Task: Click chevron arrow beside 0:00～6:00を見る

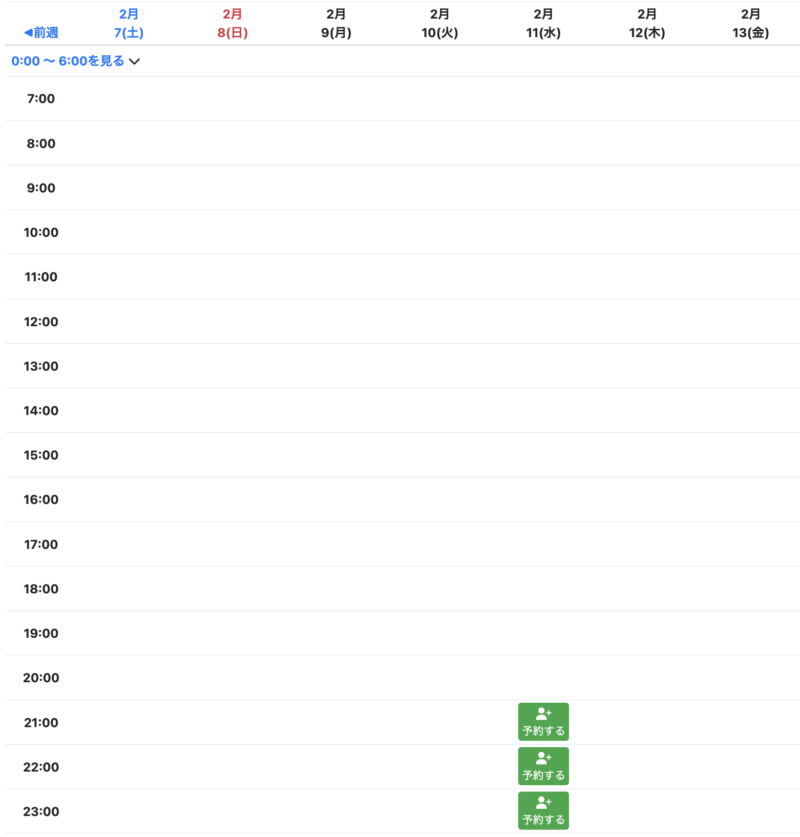Action: point(135,62)
